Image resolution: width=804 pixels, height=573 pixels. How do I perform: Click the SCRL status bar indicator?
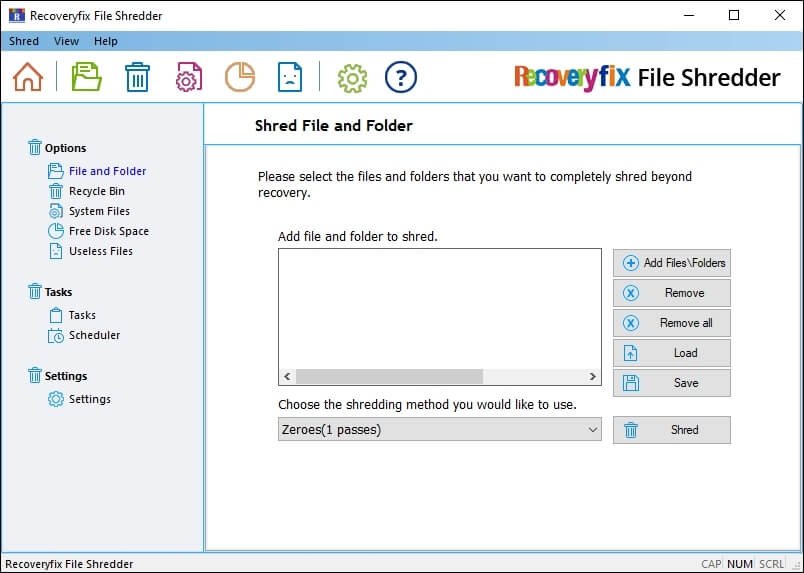point(771,564)
